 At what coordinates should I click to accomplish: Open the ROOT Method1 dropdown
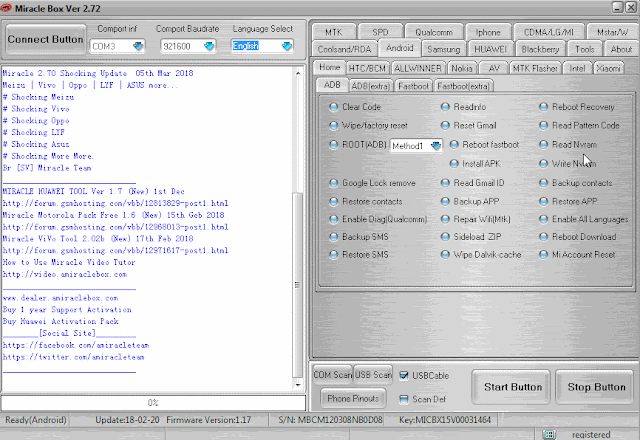coord(436,146)
